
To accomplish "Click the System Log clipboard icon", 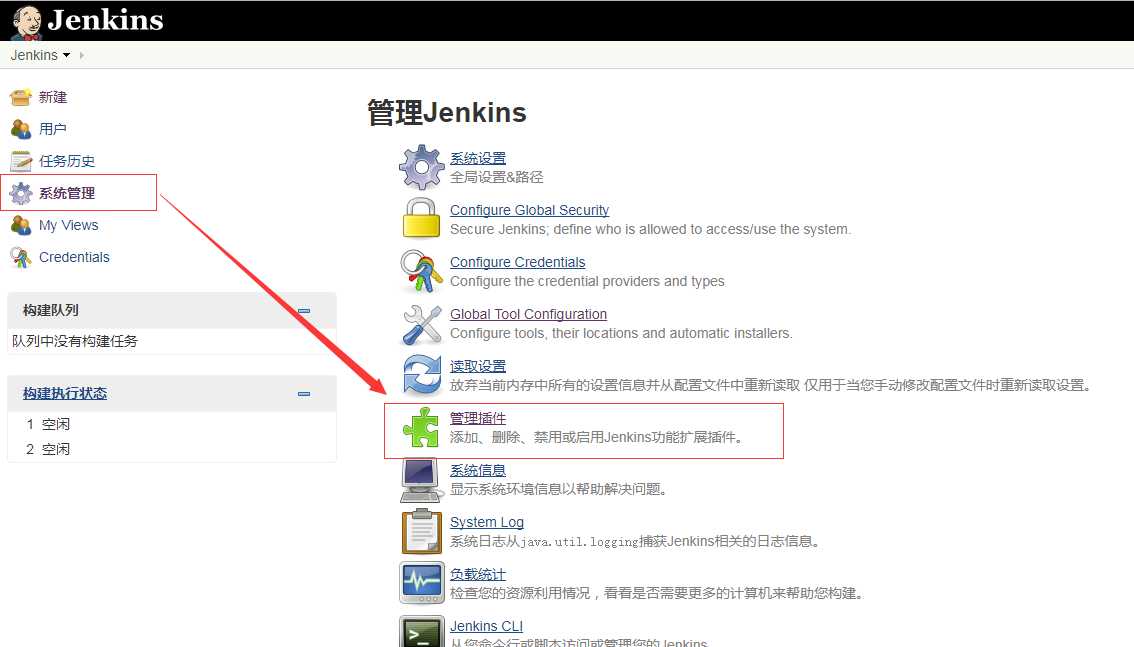I will (422, 531).
